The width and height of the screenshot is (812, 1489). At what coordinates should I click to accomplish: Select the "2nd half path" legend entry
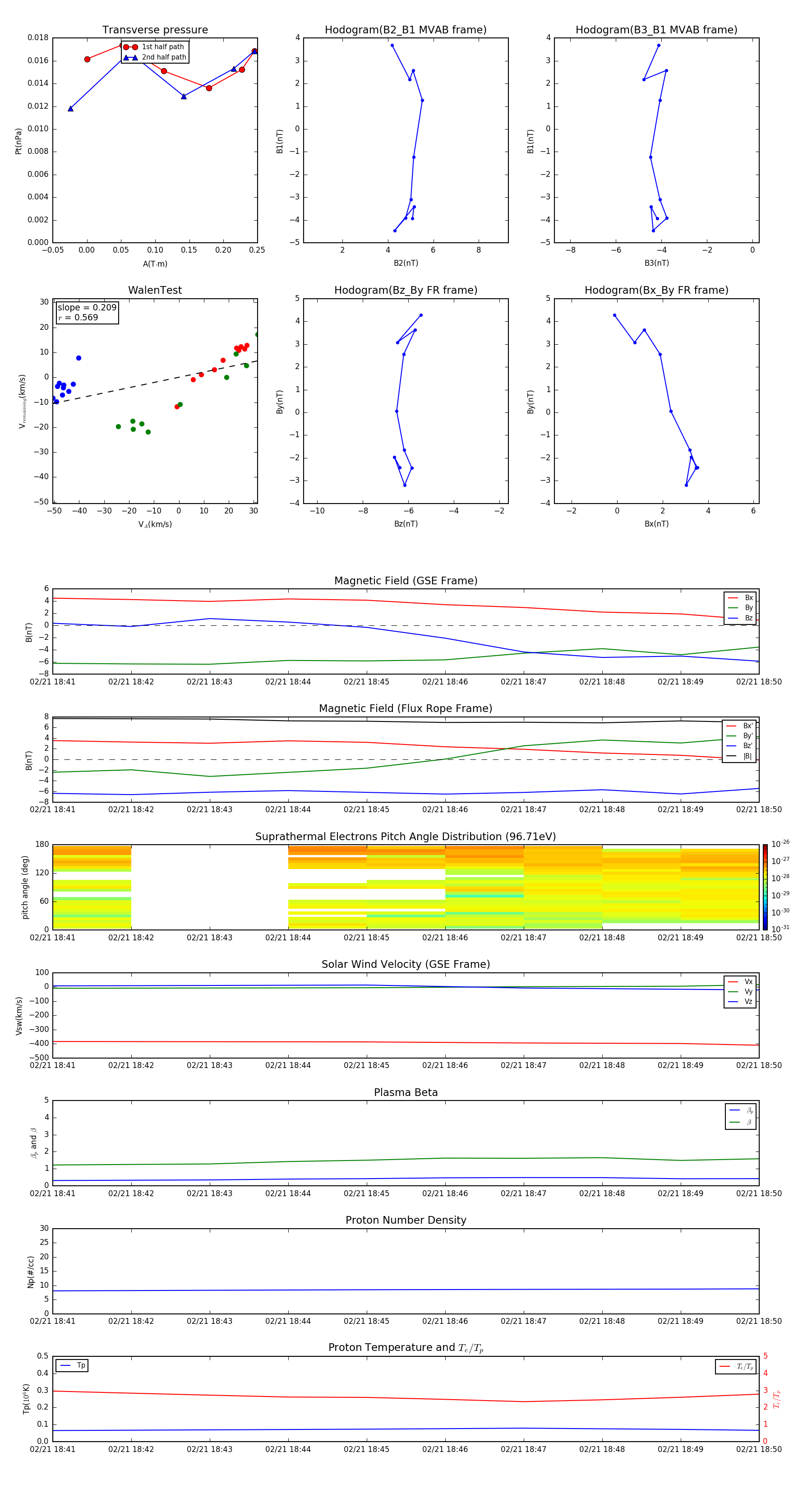(x=155, y=57)
